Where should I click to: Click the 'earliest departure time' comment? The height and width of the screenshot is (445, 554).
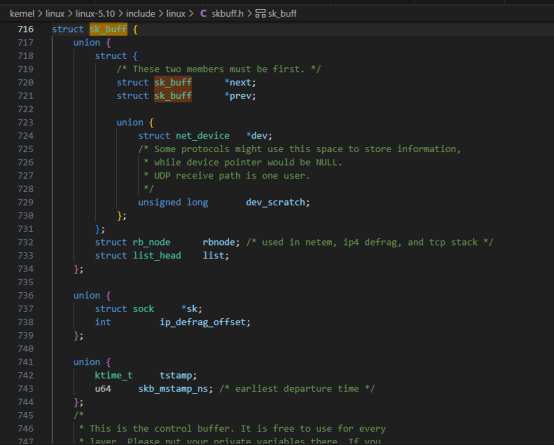[x=297, y=389]
